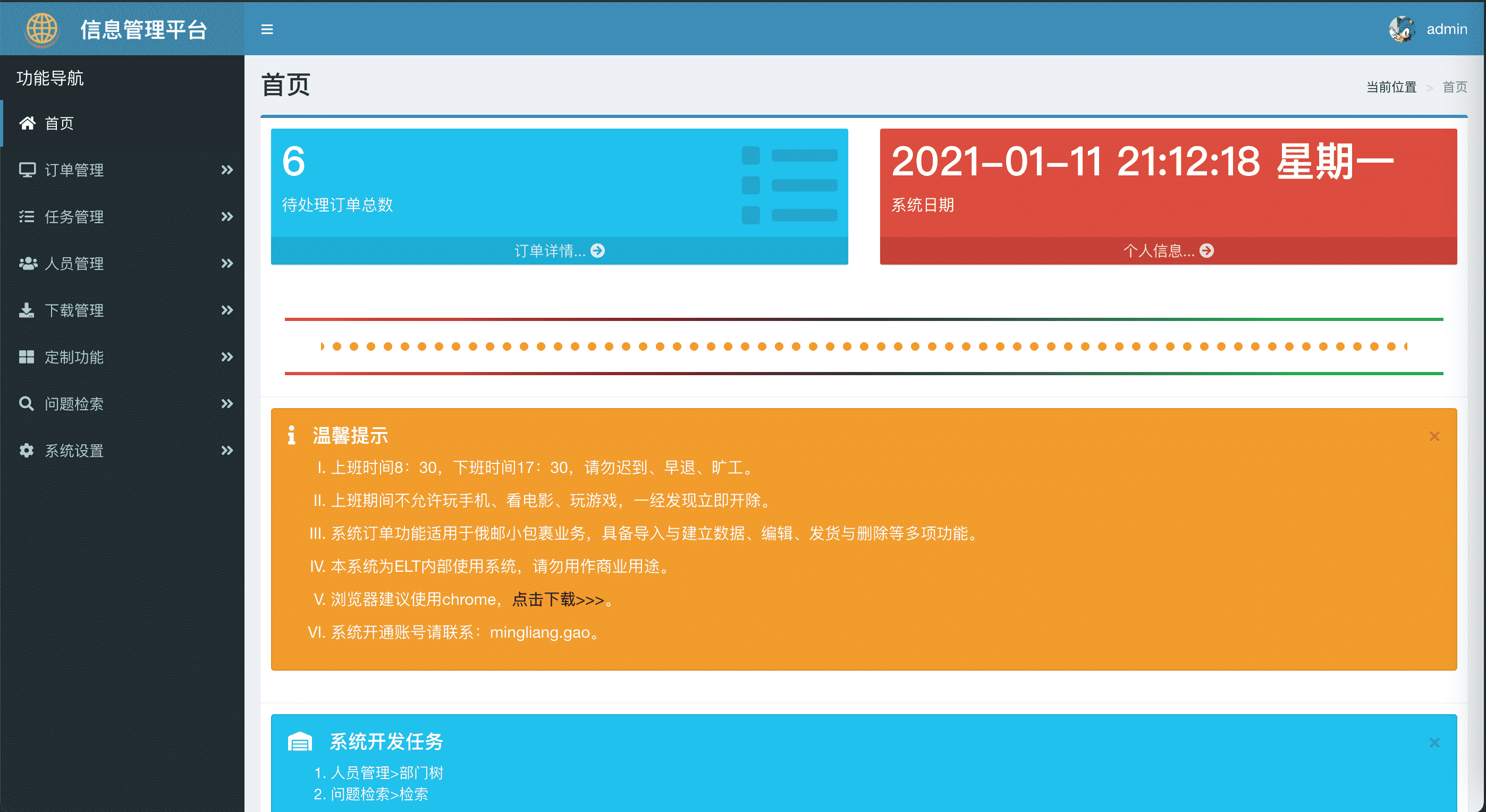The width and height of the screenshot is (1486, 812).
Task: Dismiss the orange 温馨提示 alert
Action: pyautogui.click(x=1434, y=437)
